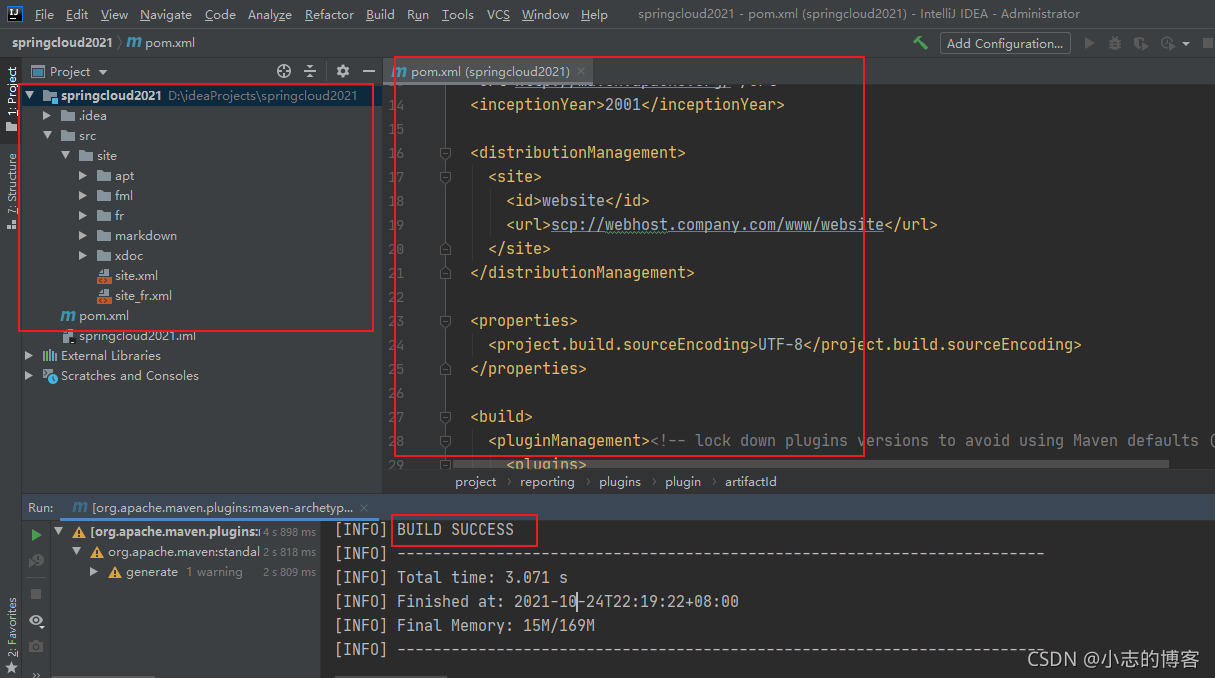Open the File menu
This screenshot has width=1215, height=678.
tap(44, 14)
